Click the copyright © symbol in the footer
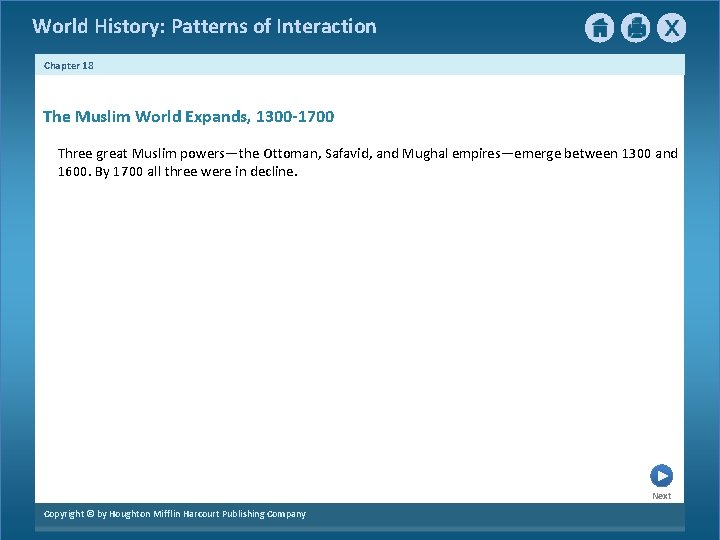720x540 pixels. [90, 514]
